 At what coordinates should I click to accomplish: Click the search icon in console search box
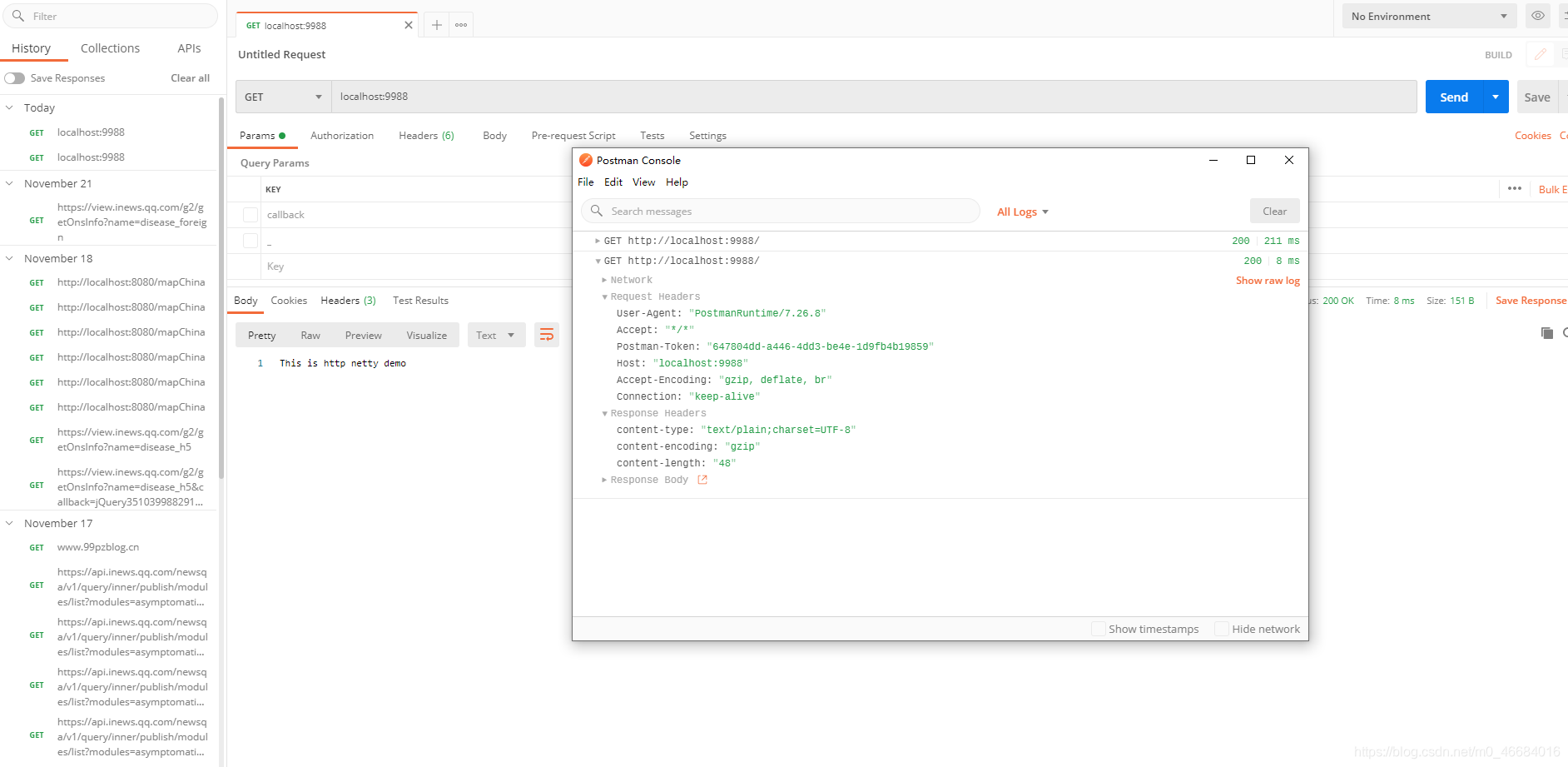pos(597,211)
